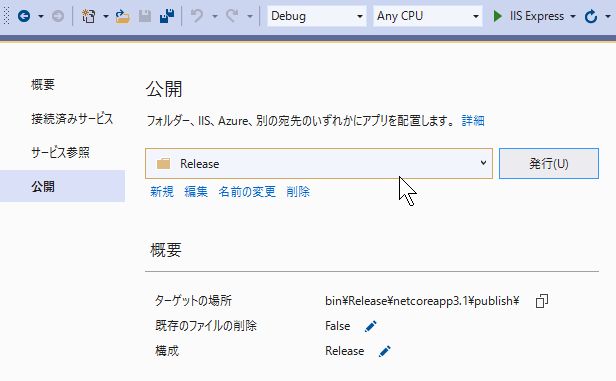This screenshot has width=616, height=381.
Task: Click the toolbar drag grip handle
Action: click(6, 16)
